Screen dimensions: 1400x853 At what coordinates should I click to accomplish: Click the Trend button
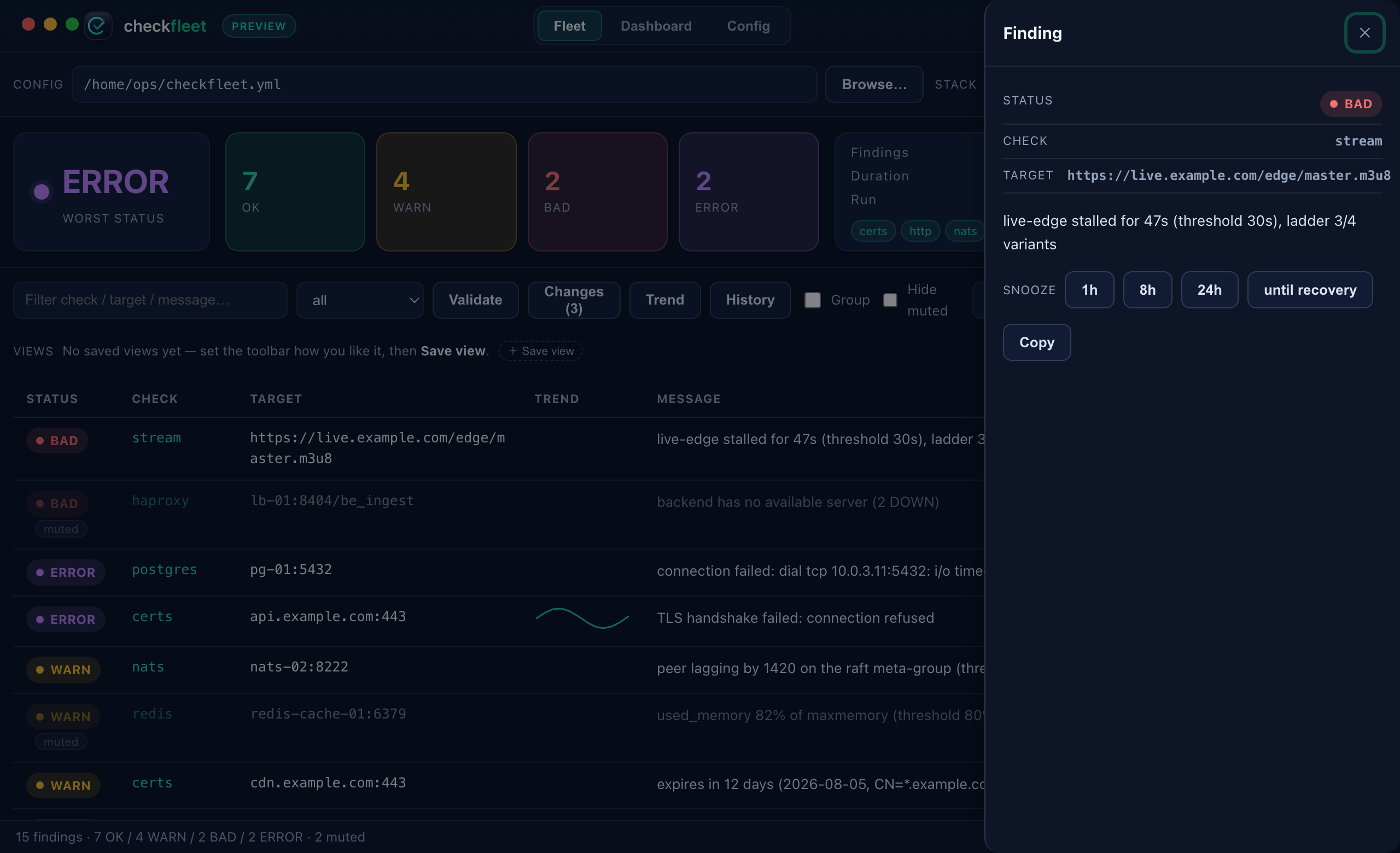pos(664,300)
